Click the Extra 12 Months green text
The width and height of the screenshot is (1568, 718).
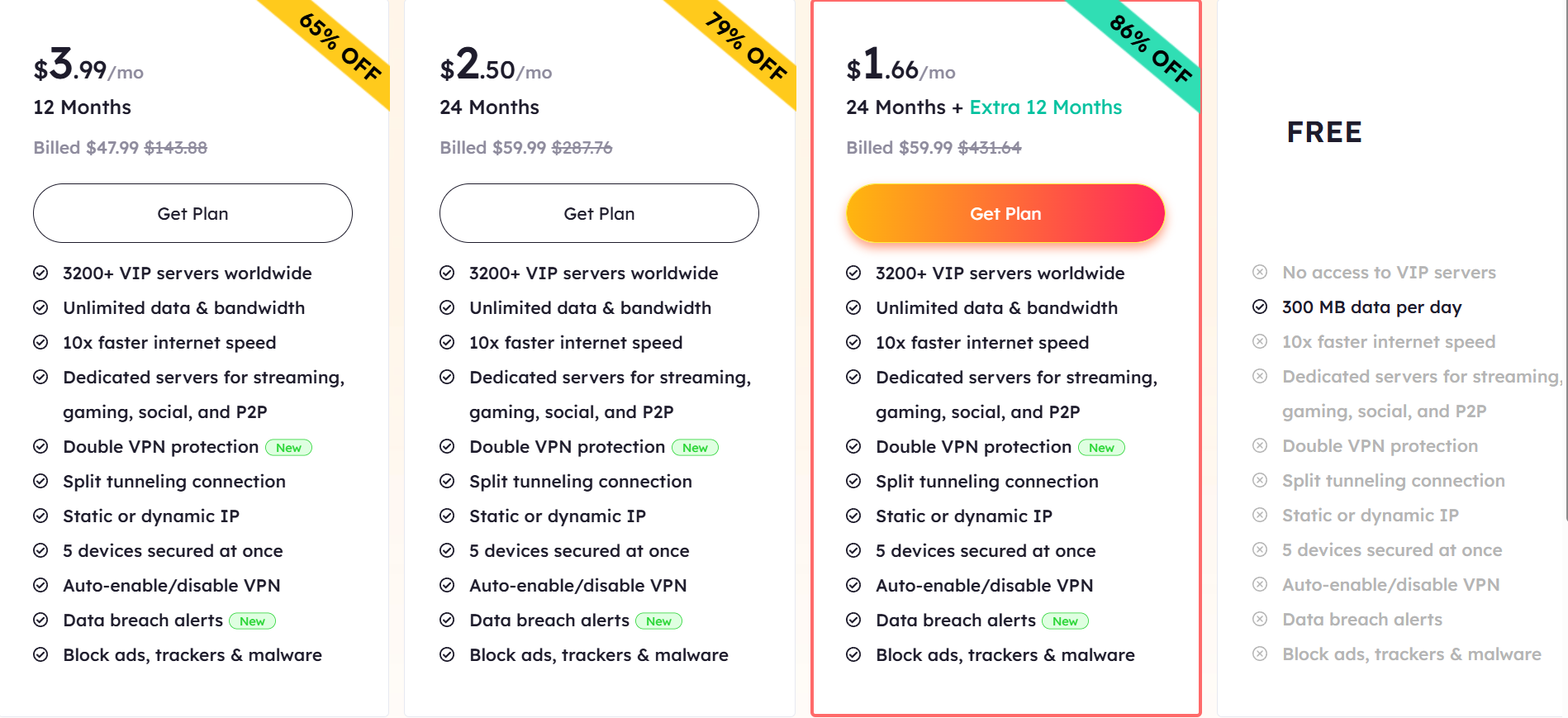(x=1045, y=107)
